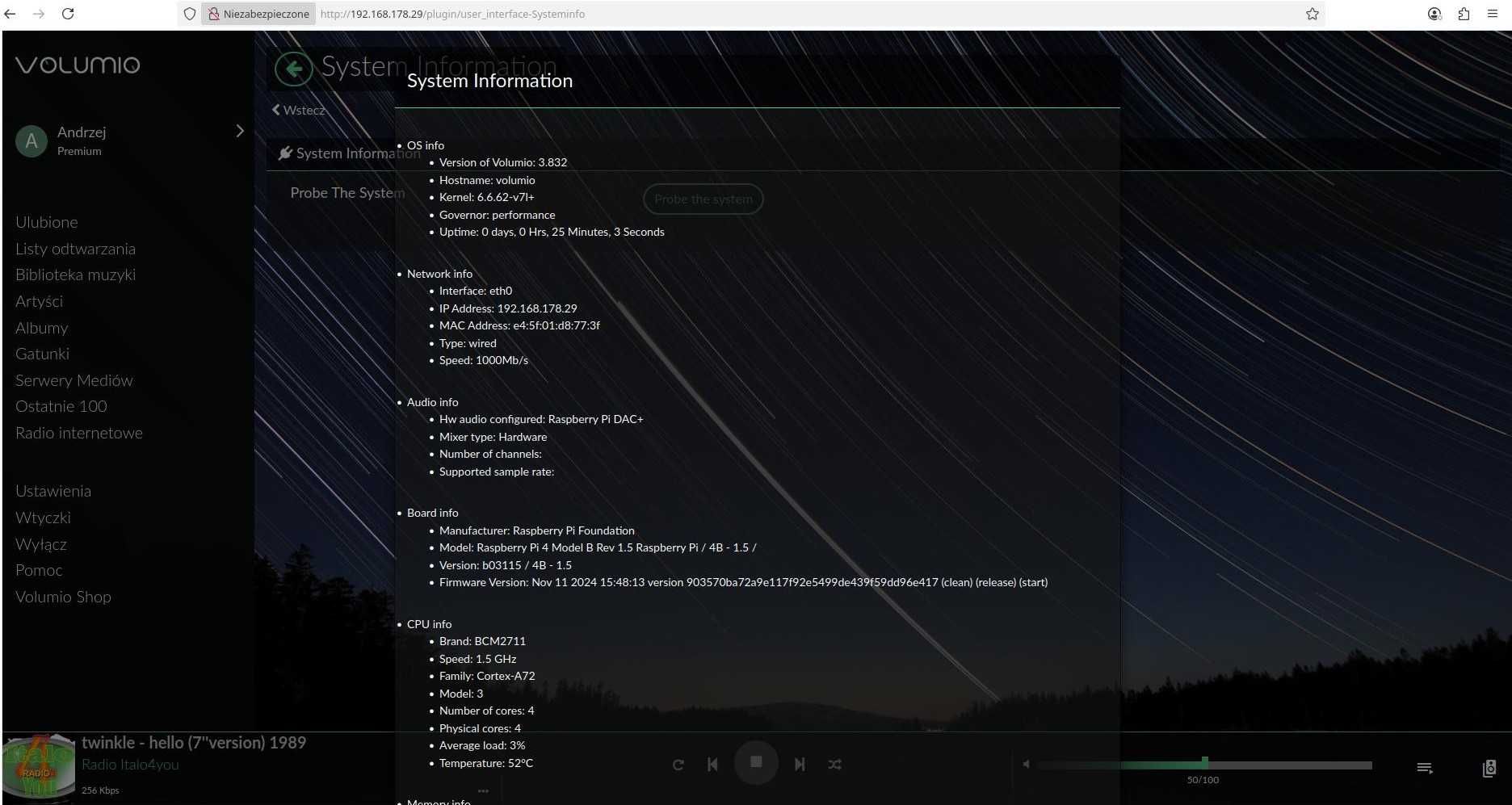Screen dimensions: 1512x805
Task: Open the play queue icon
Action: [1425, 768]
